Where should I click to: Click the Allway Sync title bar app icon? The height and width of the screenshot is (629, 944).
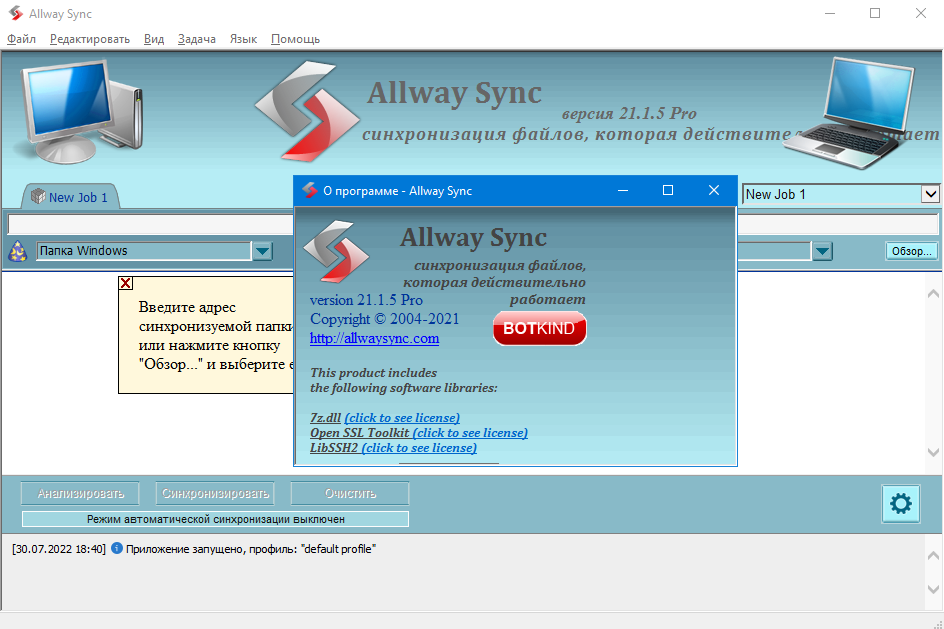pyautogui.click(x=16, y=13)
